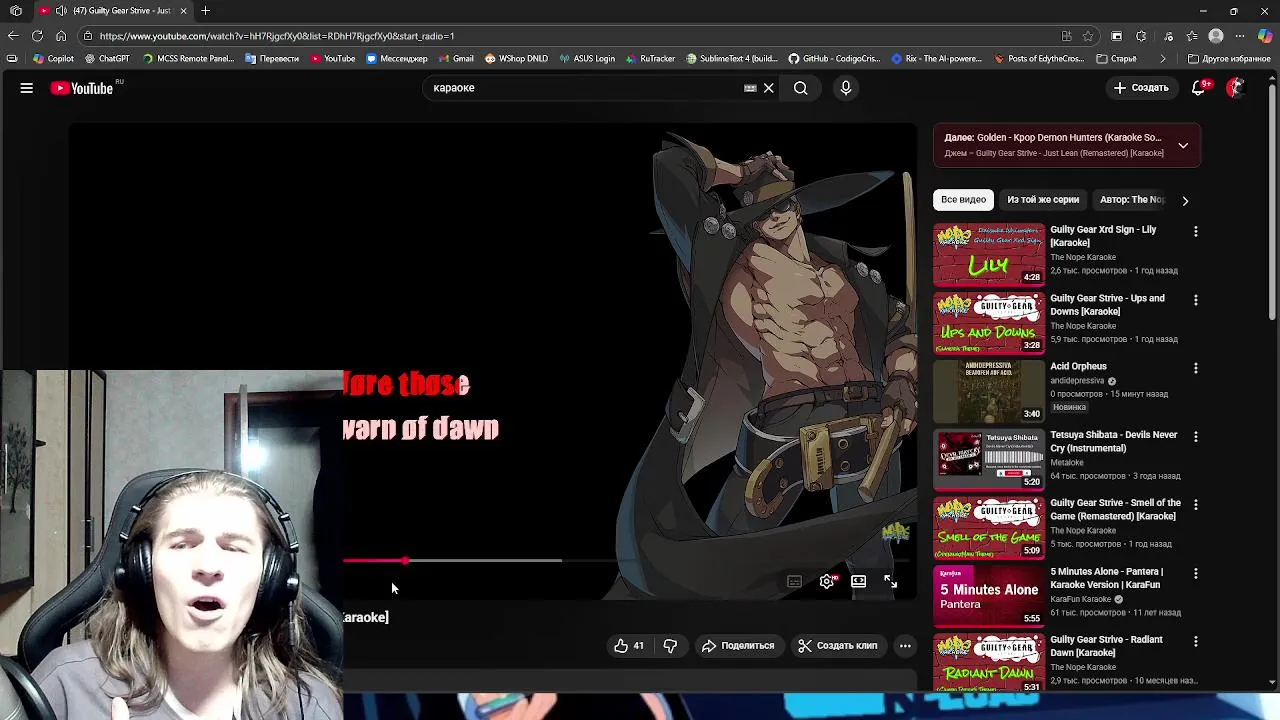Dislike the video with thumbs down
The width and height of the screenshot is (1280, 720).
point(670,646)
